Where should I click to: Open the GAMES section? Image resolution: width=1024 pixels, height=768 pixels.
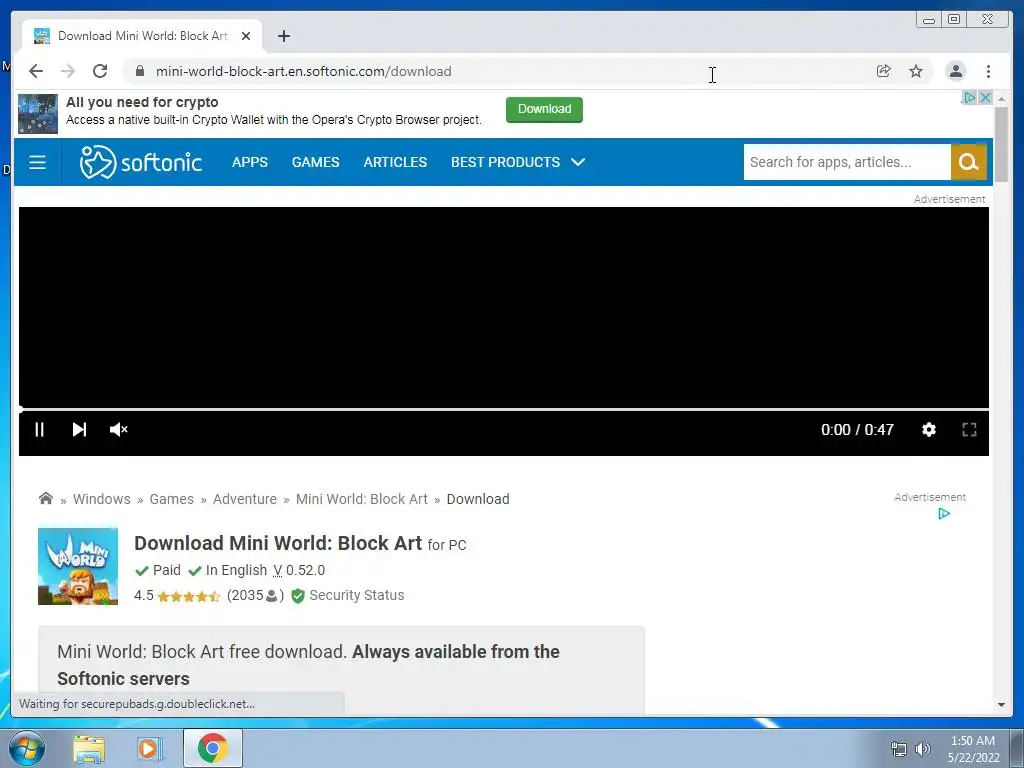click(x=315, y=162)
